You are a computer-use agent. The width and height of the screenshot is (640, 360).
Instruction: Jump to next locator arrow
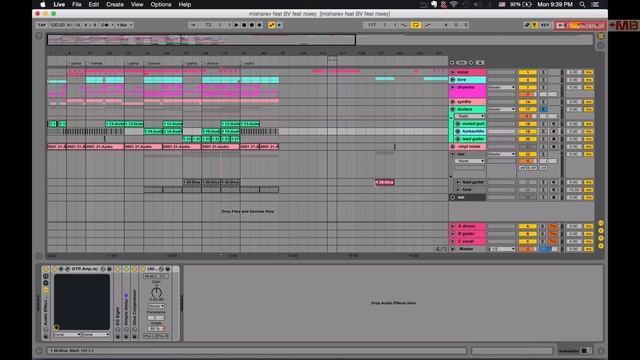tap(471, 62)
